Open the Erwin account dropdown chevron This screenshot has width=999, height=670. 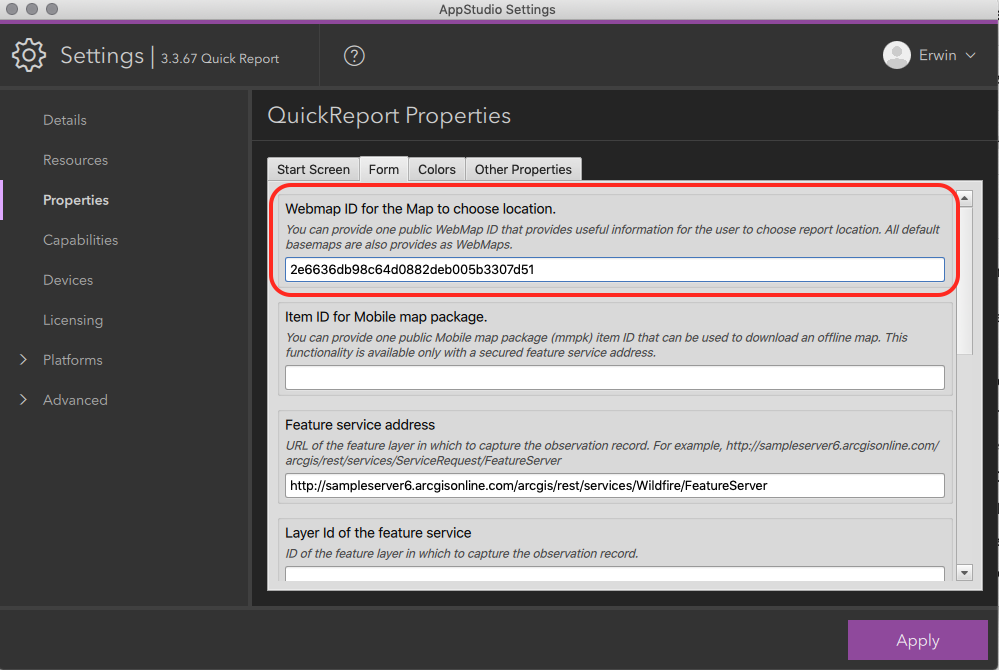pyautogui.click(x=970, y=55)
